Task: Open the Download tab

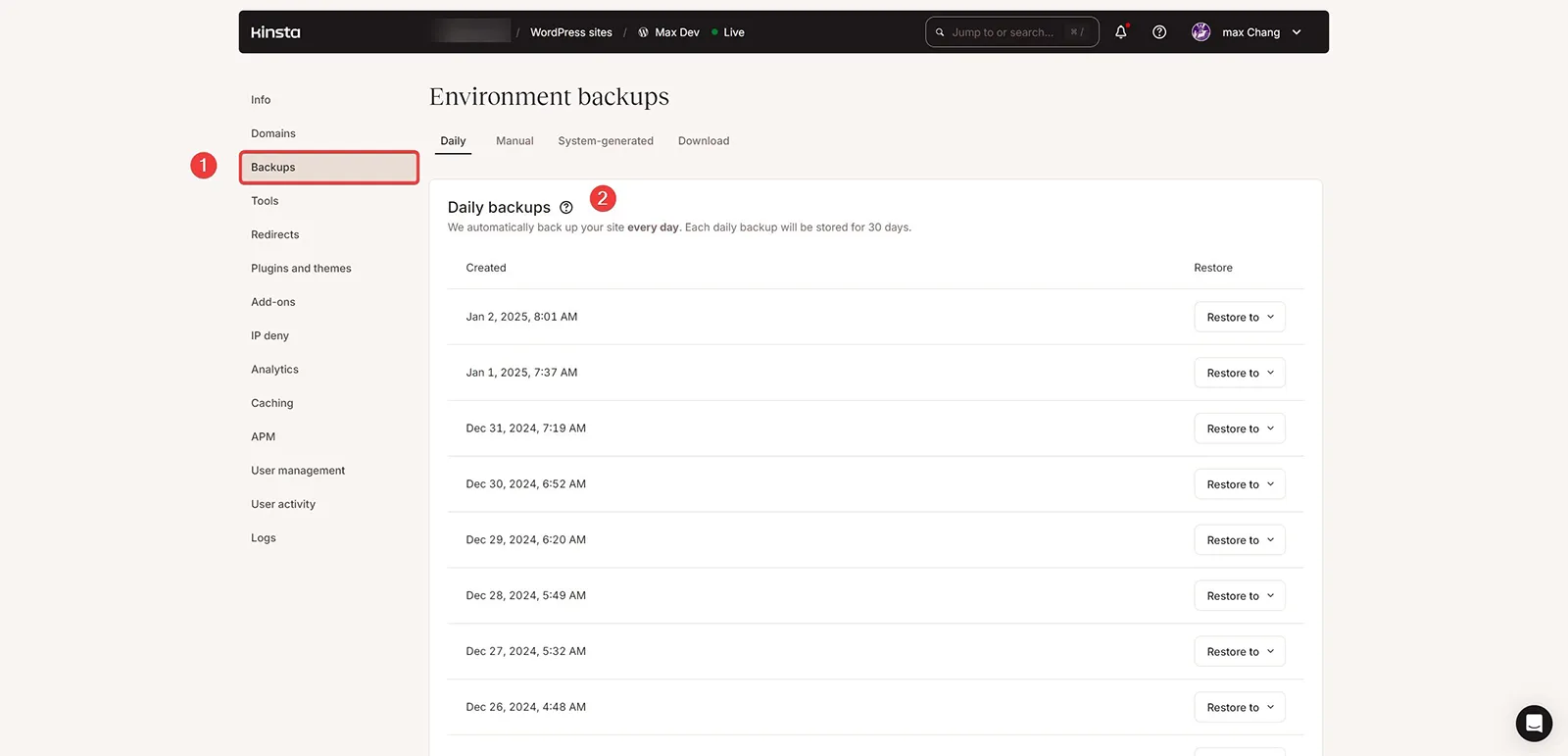Action: pyautogui.click(x=704, y=141)
